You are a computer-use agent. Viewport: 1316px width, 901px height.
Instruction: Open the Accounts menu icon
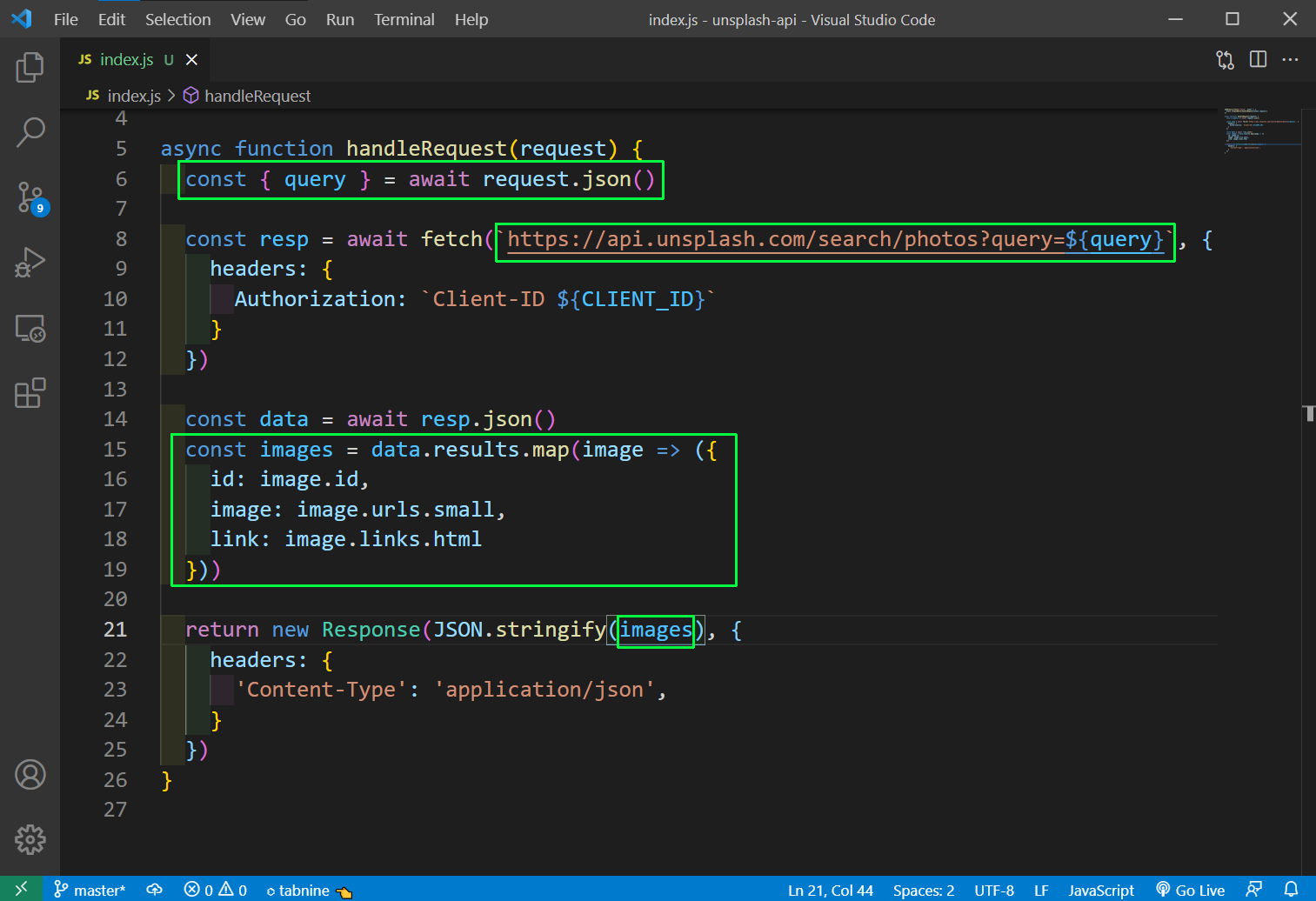(x=30, y=774)
